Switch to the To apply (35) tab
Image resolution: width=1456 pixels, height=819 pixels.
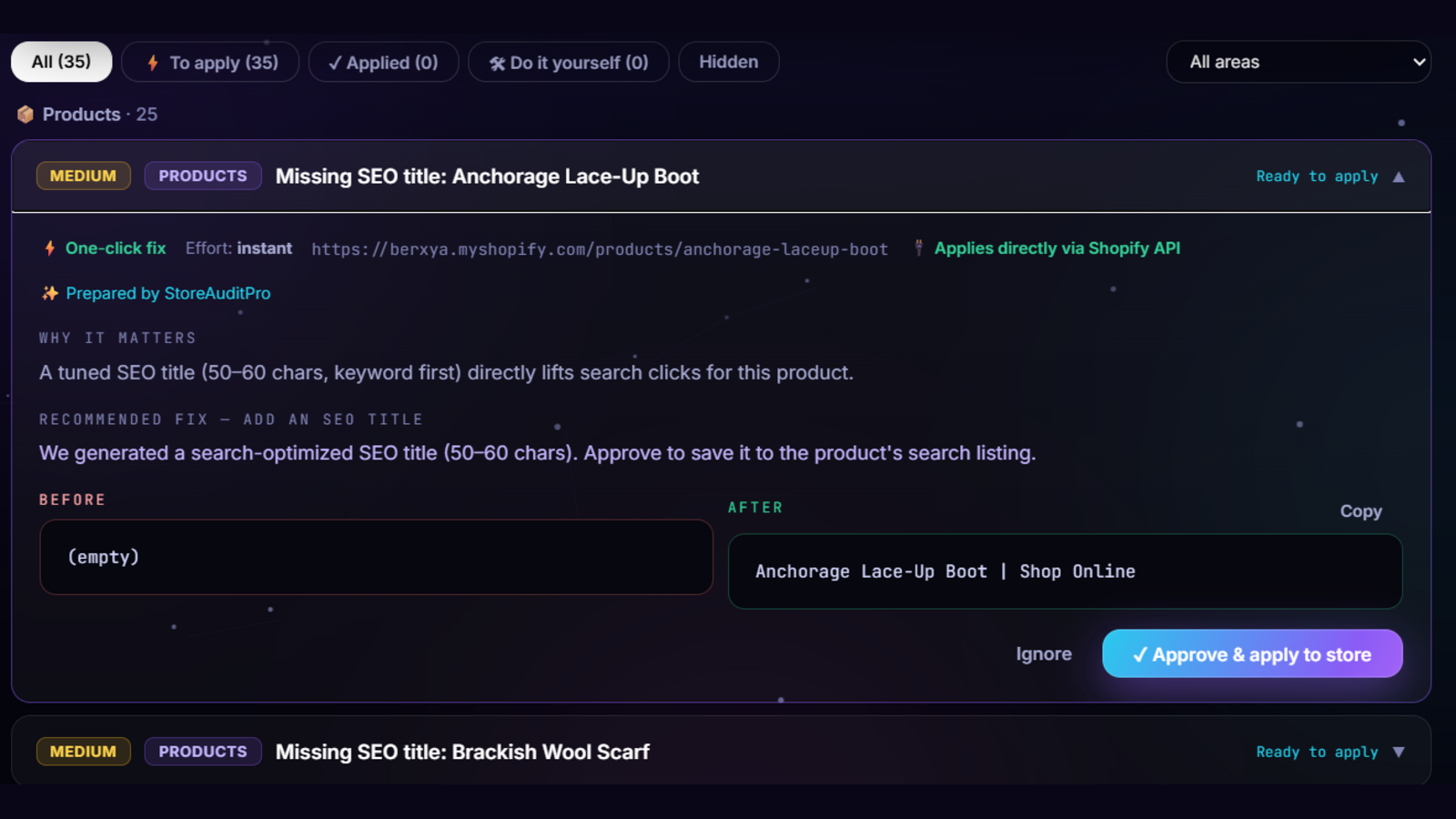pyautogui.click(x=210, y=62)
